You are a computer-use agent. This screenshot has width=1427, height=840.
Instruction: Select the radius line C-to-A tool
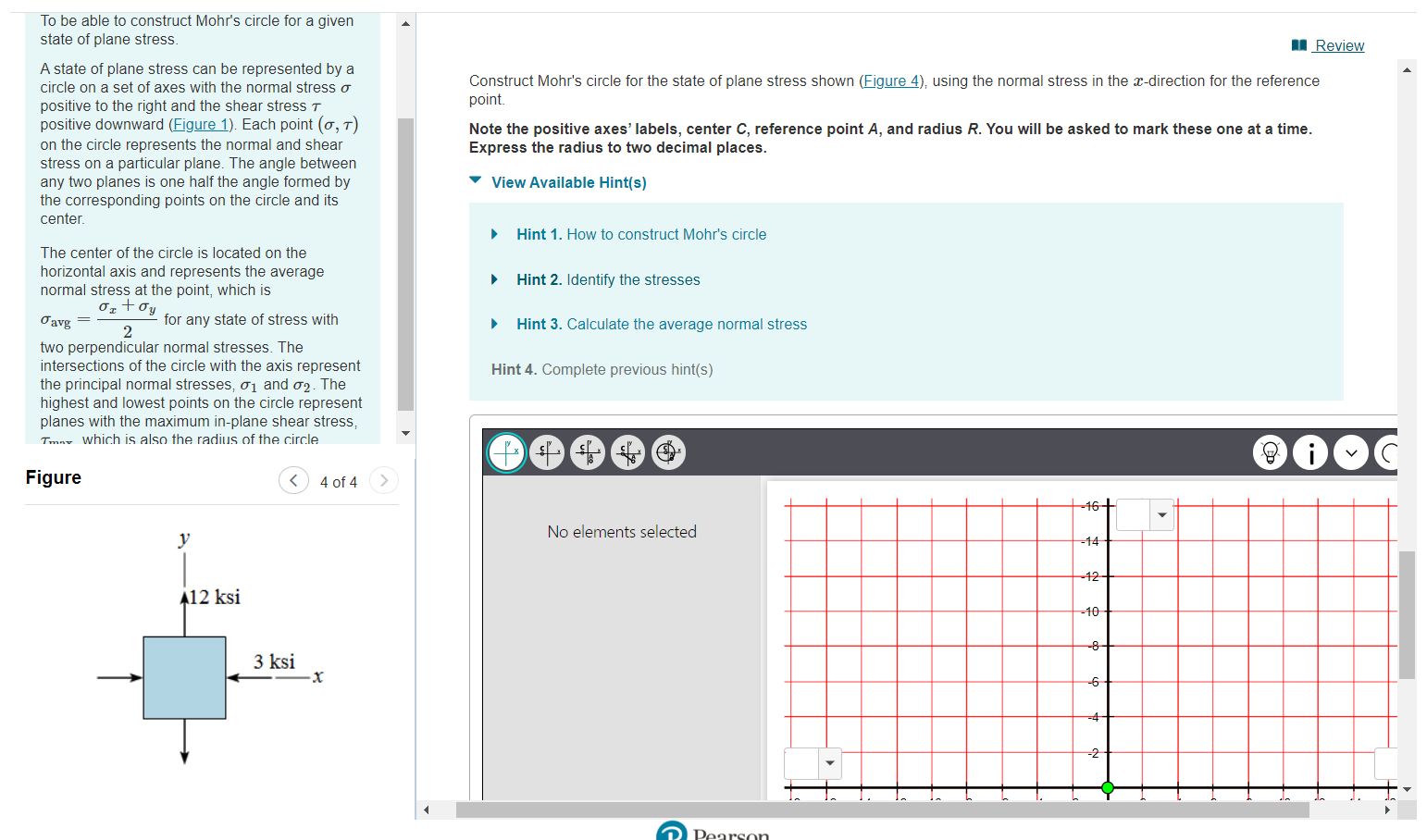(628, 452)
